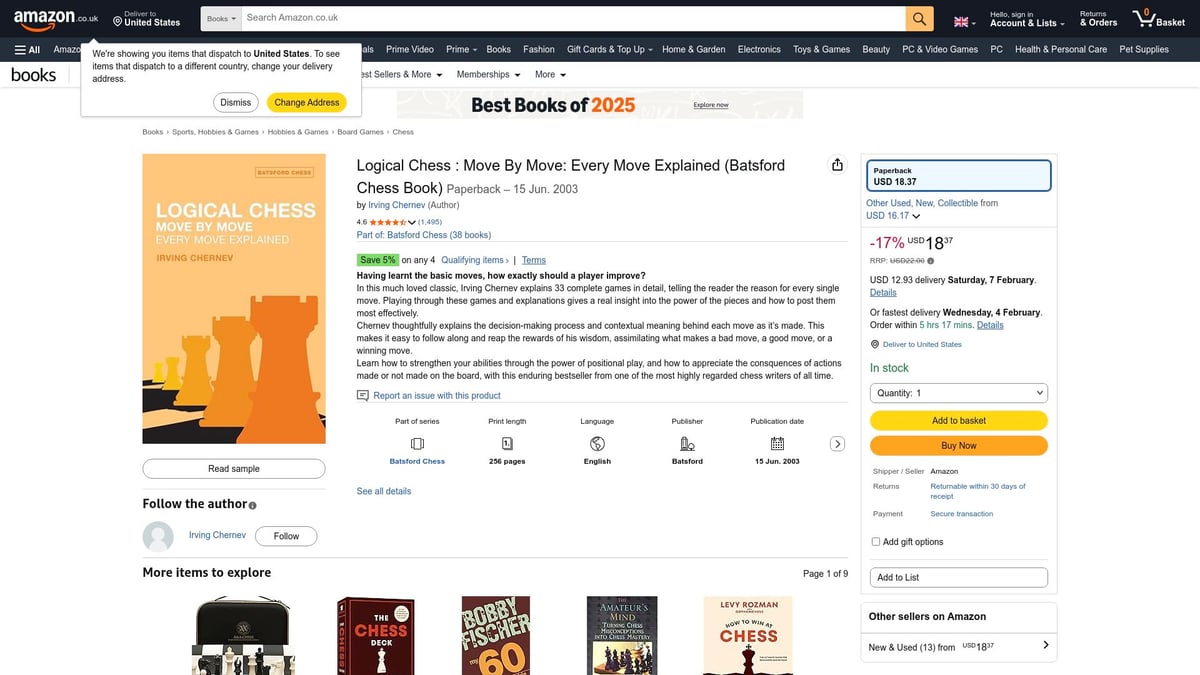Click the location pin next to Deliver to United States
This screenshot has height=675, width=1200.
(x=875, y=344)
